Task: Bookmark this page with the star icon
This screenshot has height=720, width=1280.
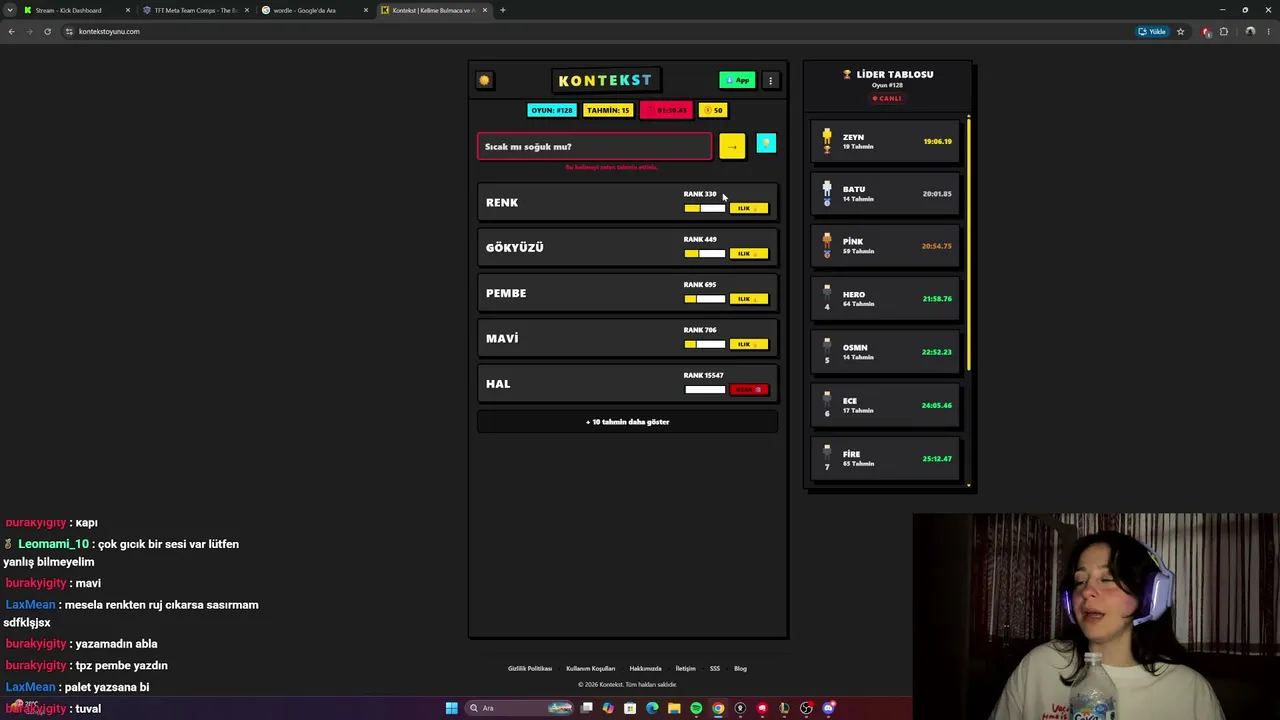Action: pos(1180,31)
